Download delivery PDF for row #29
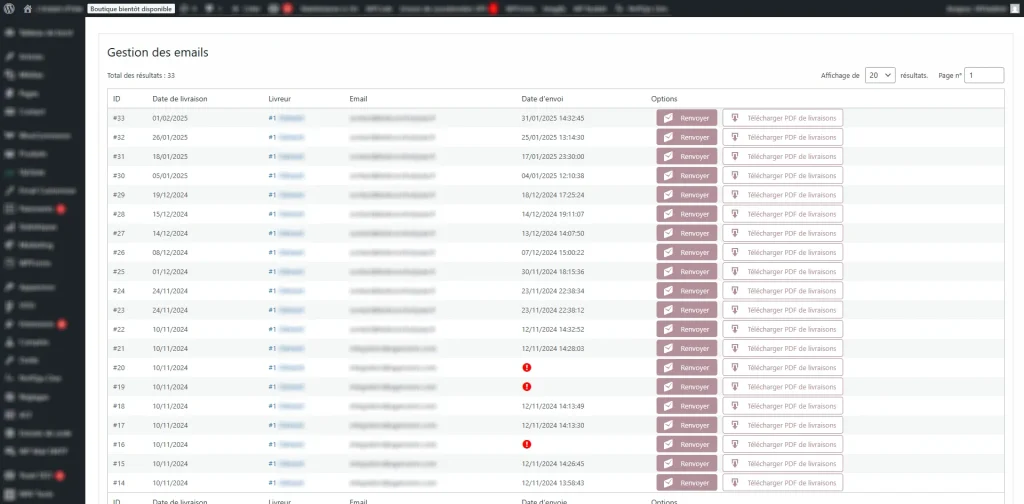This screenshot has width=1024, height=504. [782, 195]
